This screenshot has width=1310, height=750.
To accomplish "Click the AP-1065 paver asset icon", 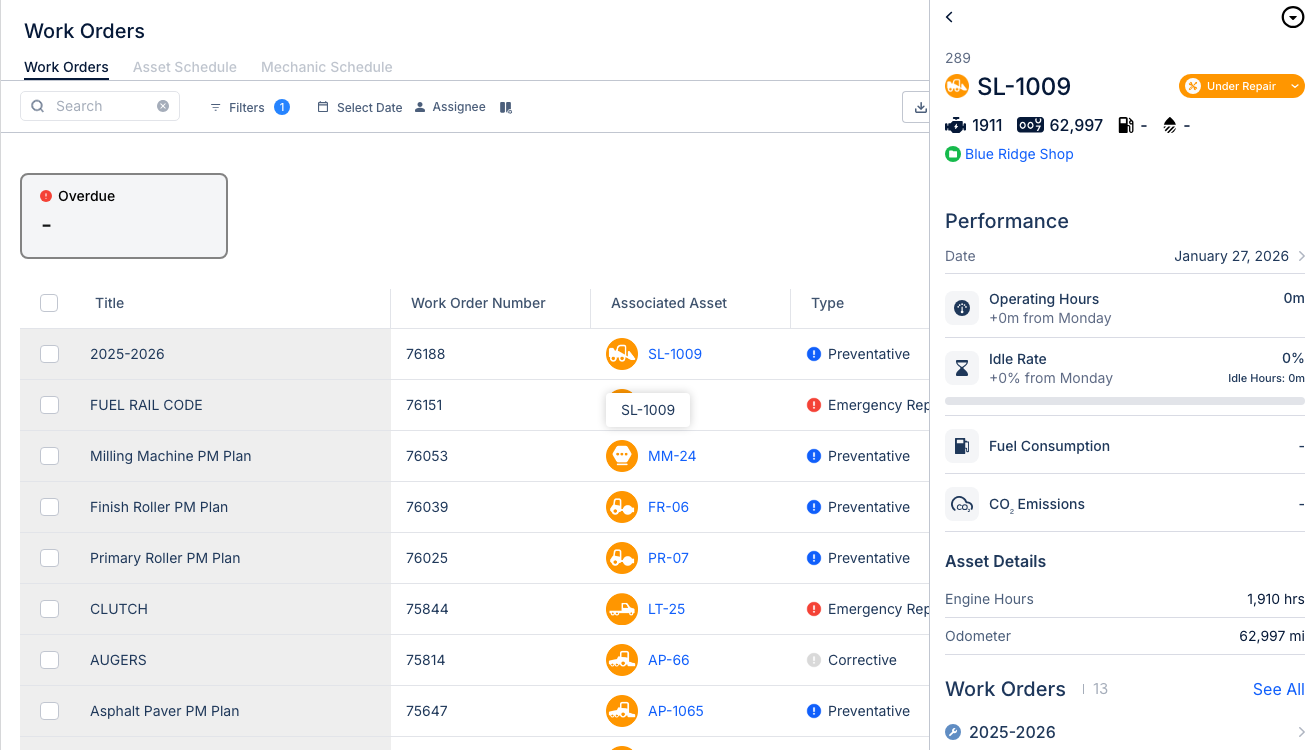I will (x=622, y=711).
